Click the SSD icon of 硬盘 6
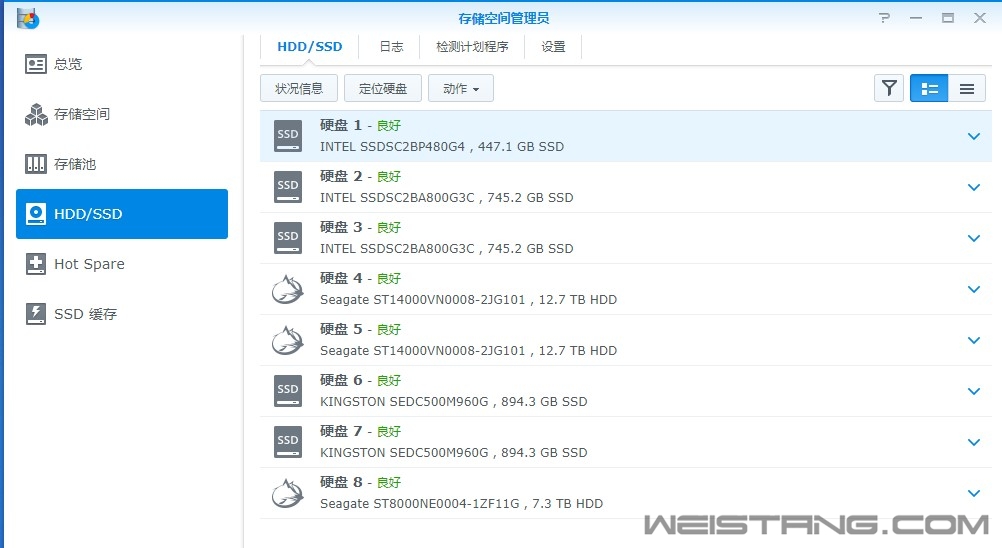Viewport: 1002px width, 548px height. (x=288, y=391)
